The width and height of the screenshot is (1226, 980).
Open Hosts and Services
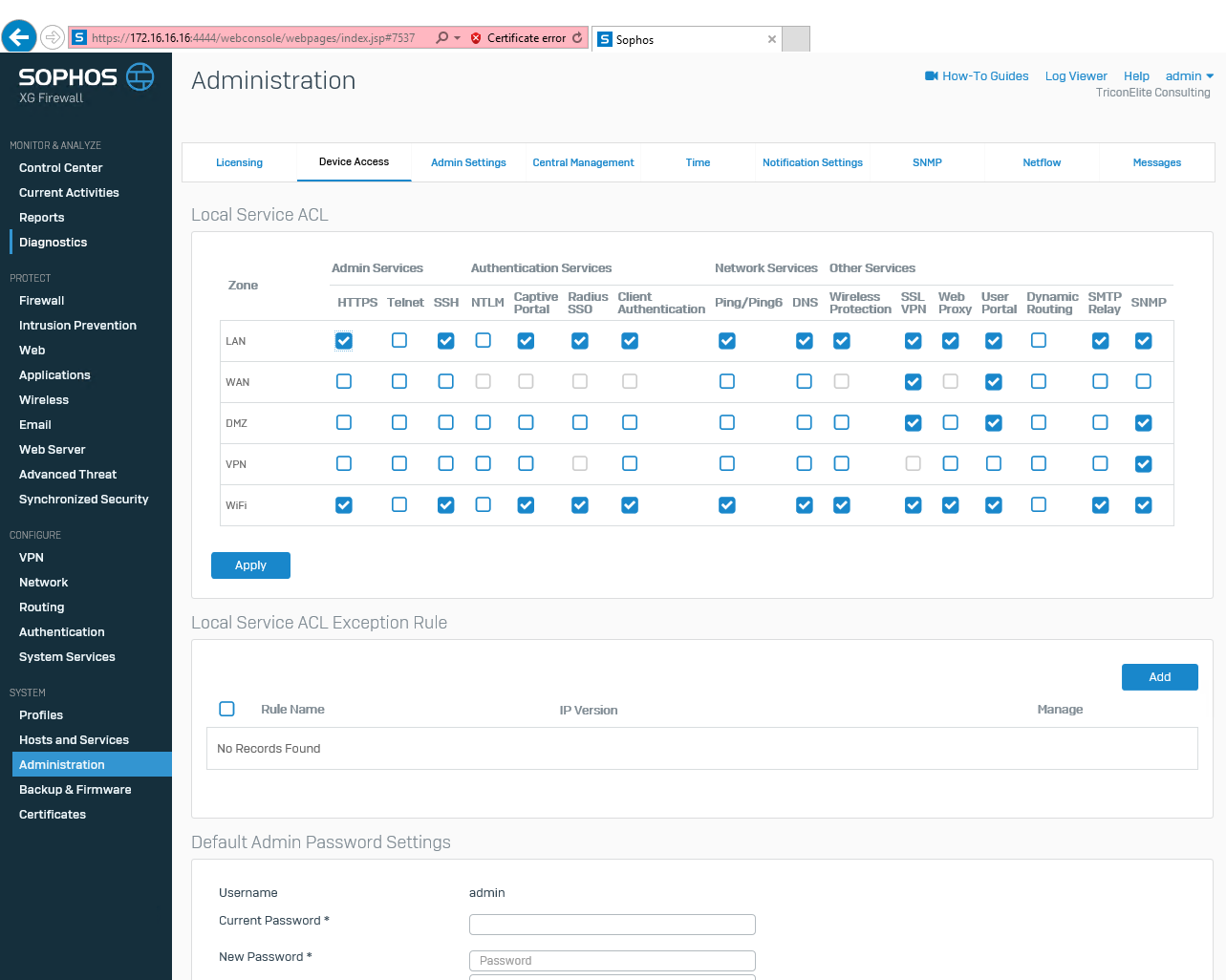coord(74,740)
